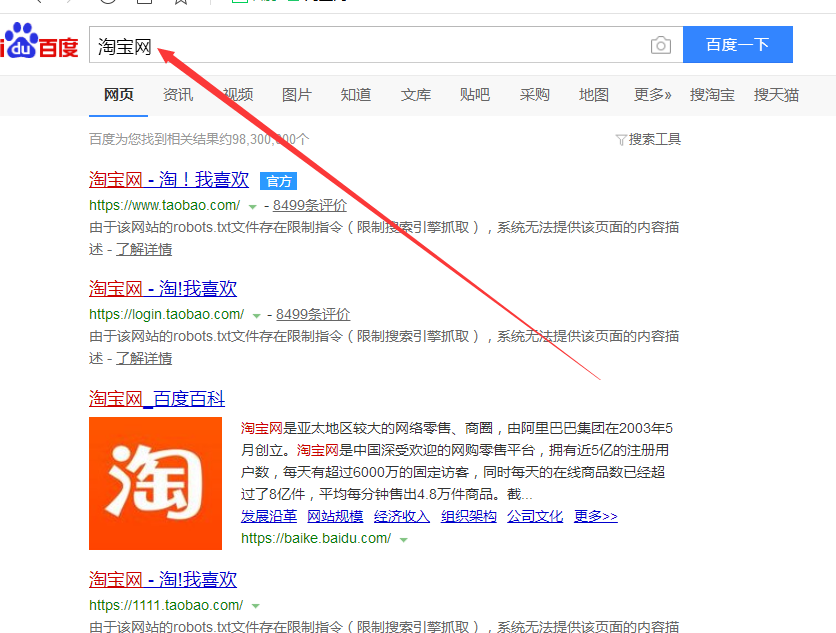Open the 淘宝网 result marked 官方
Viewport: 836px width, 633px height.
point(169,180)
